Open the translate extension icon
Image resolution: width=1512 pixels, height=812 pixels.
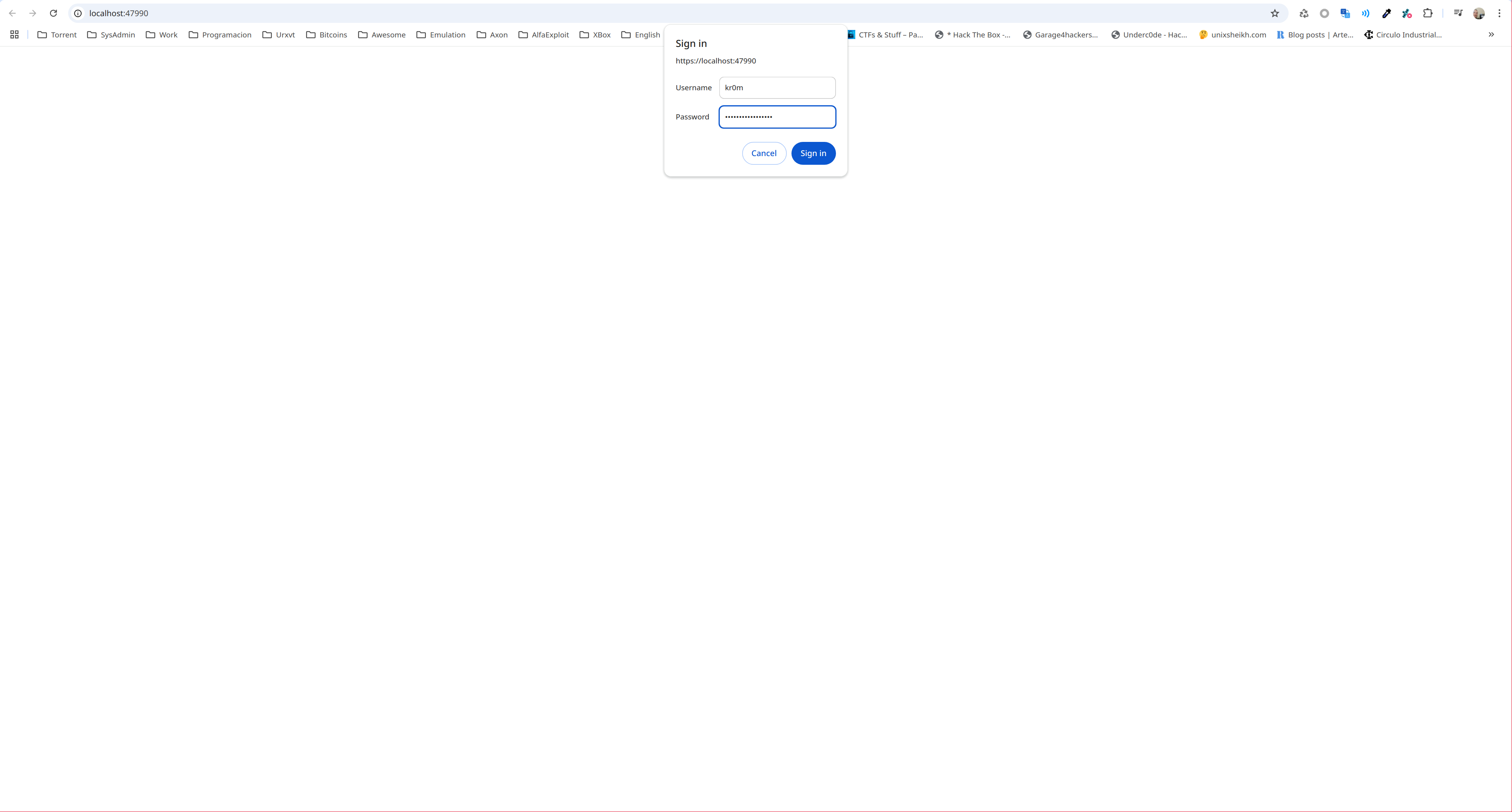1345,13
